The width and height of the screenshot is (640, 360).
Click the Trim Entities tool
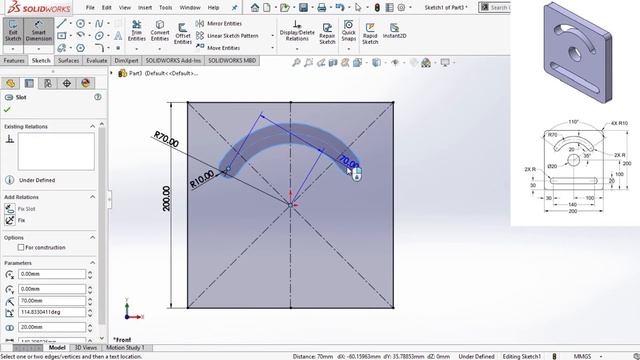pyautogui.click(x=136, y=31)
